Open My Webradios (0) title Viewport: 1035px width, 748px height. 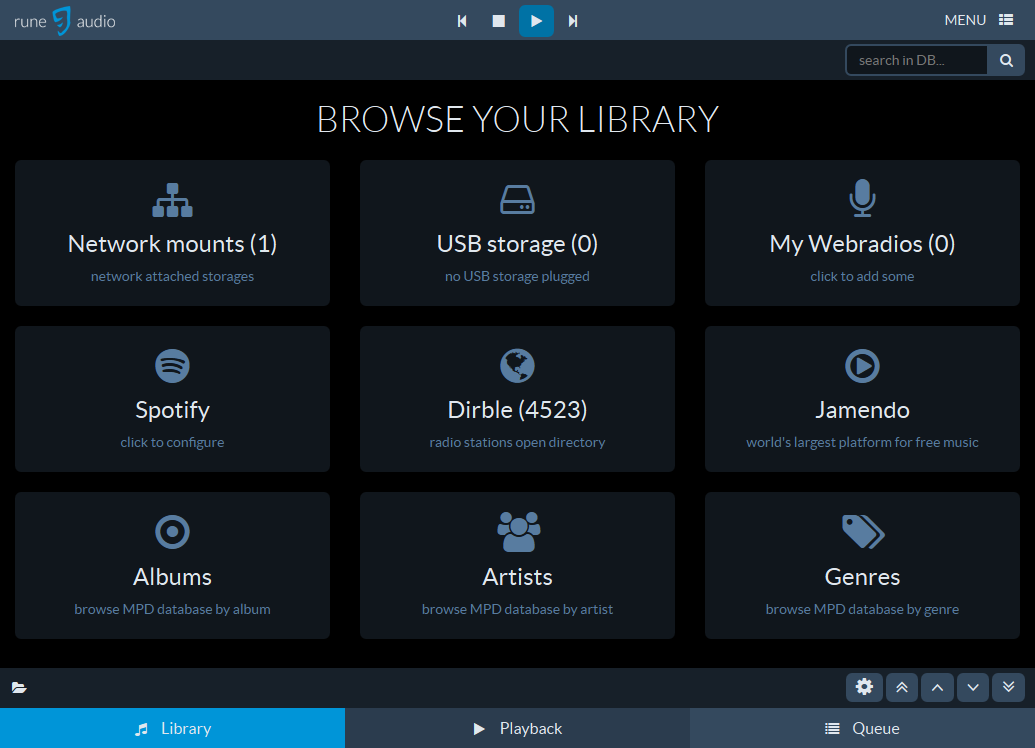point(862,244)
